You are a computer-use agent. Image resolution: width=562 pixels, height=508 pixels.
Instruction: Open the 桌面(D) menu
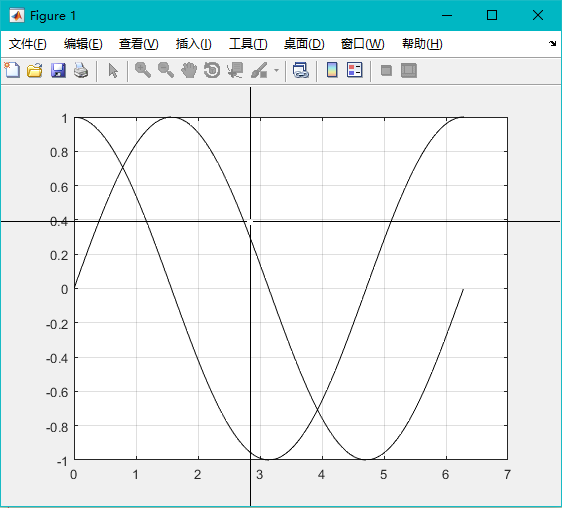[304, 44]
